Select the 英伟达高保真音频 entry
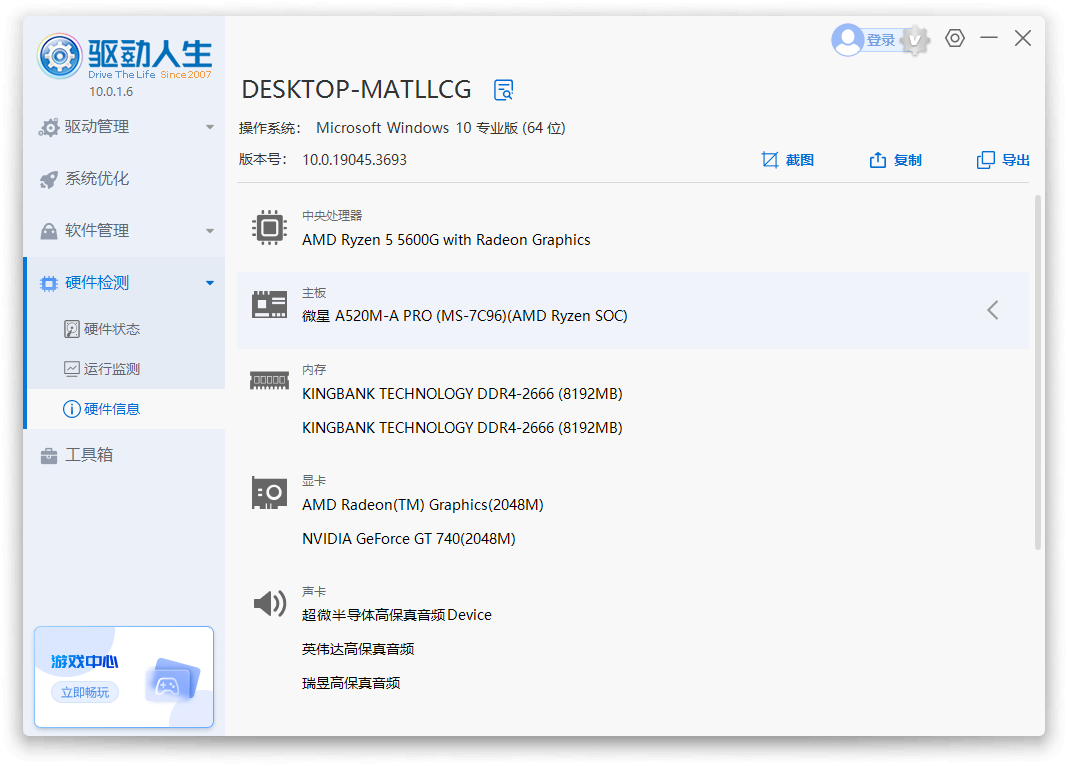 tap(358, 650)
